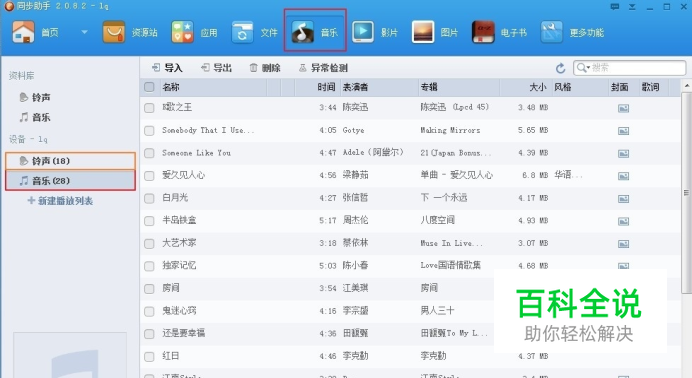The image size is (692, 378).
Task: Open the 电子书 ebook icon
Action: point(483,32)
